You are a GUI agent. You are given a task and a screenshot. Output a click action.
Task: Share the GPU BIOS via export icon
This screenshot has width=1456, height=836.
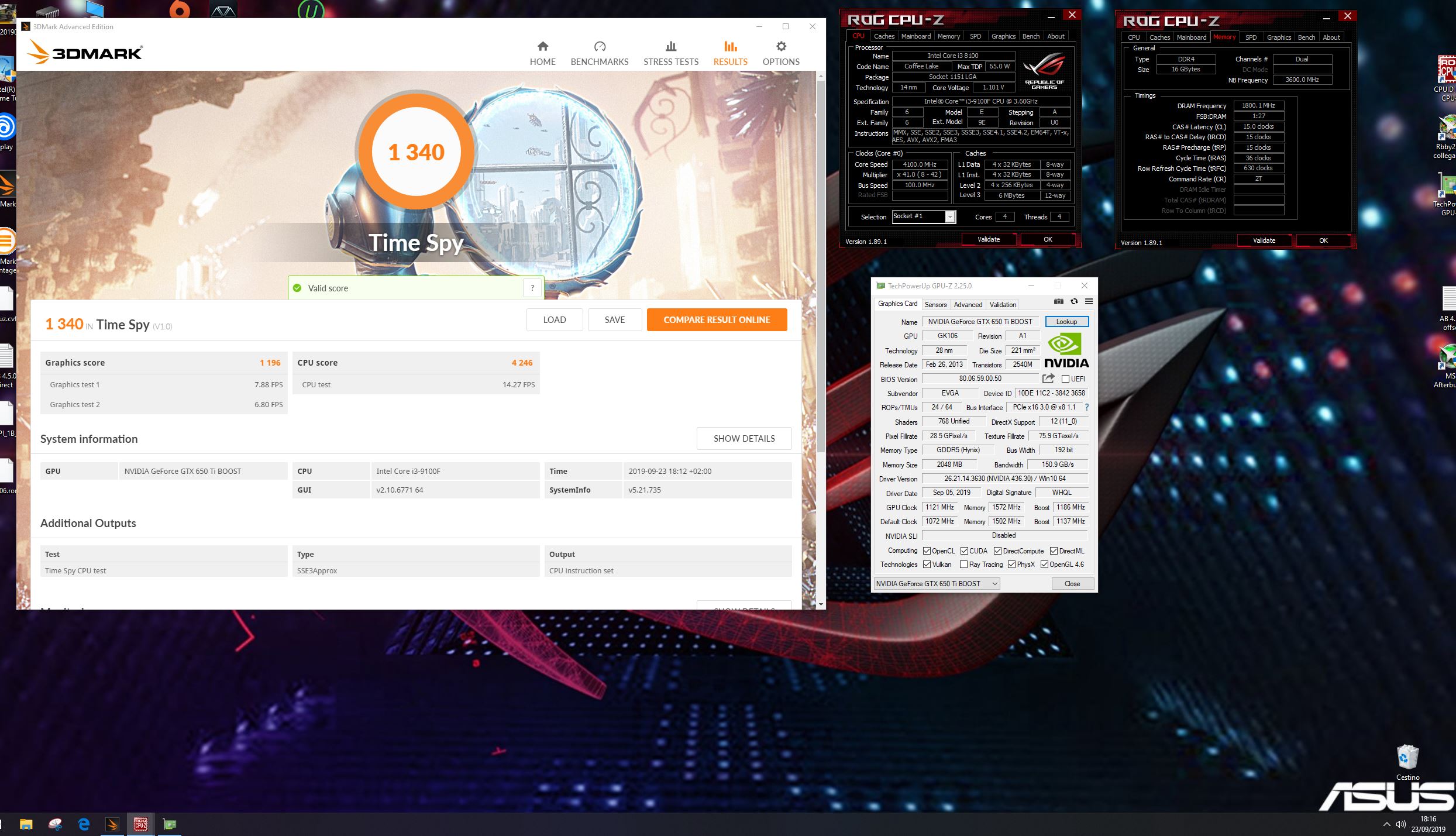click(1048, 379)
